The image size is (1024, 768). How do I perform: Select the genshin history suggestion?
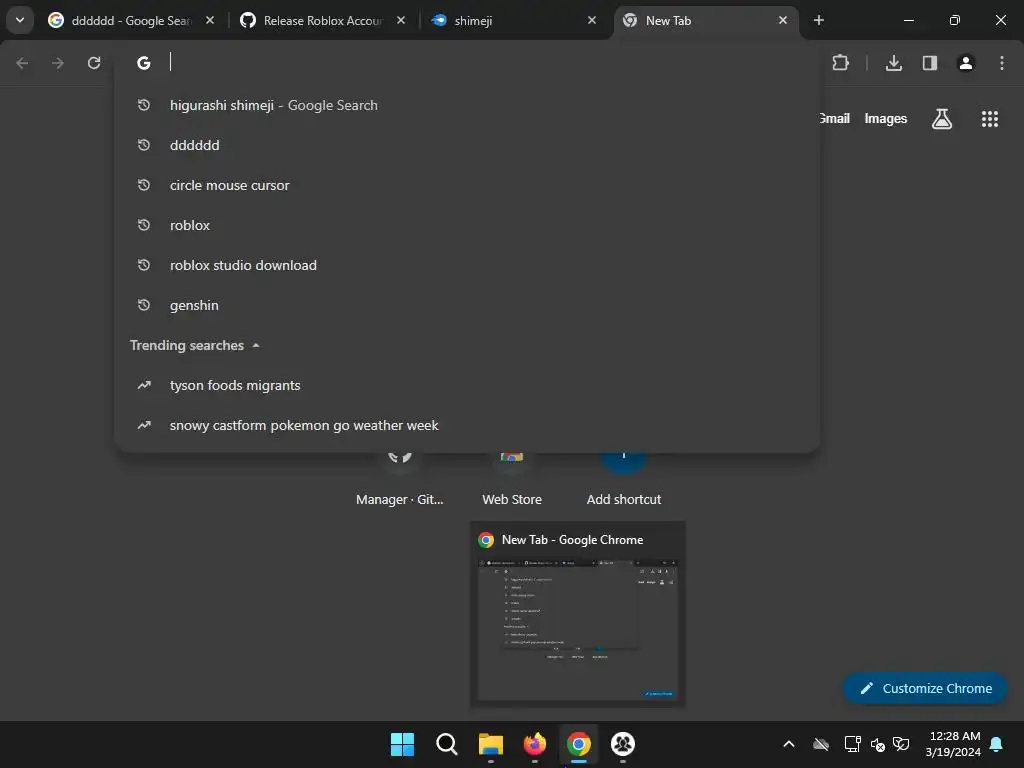(467, 305)
